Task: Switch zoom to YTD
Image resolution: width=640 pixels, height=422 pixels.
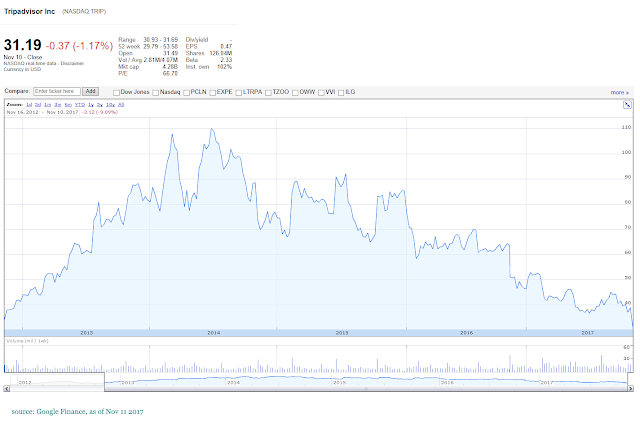Action: 80,105
